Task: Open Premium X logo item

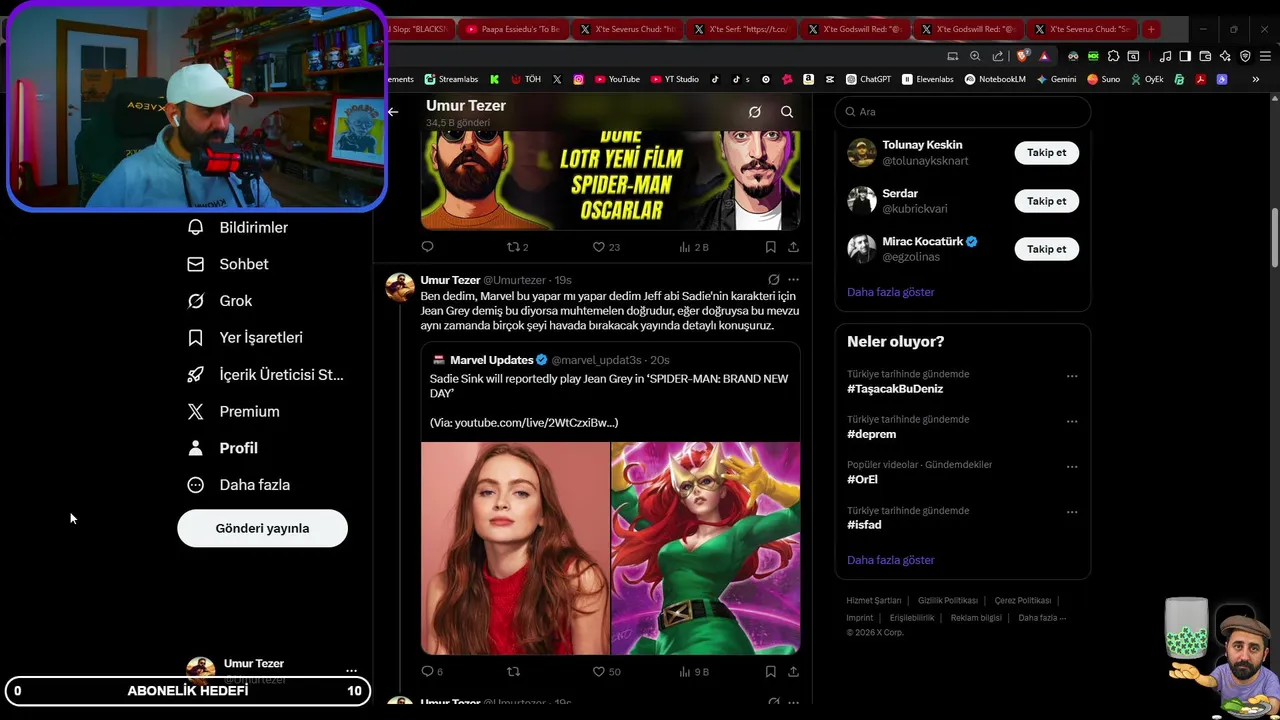Action: 234,412
